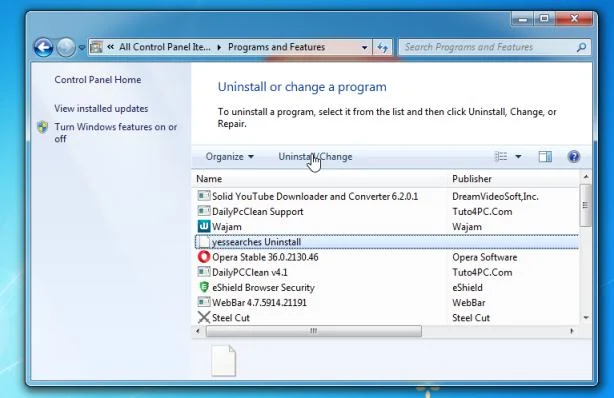This screenshot has height=398, width=614.
Task: Click the yessearches blank file icon
Action: click(x=204, y=242)
